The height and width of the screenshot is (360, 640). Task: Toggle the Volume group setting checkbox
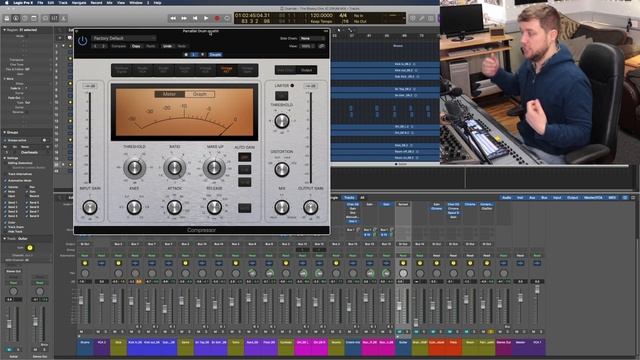pos(5,187)
